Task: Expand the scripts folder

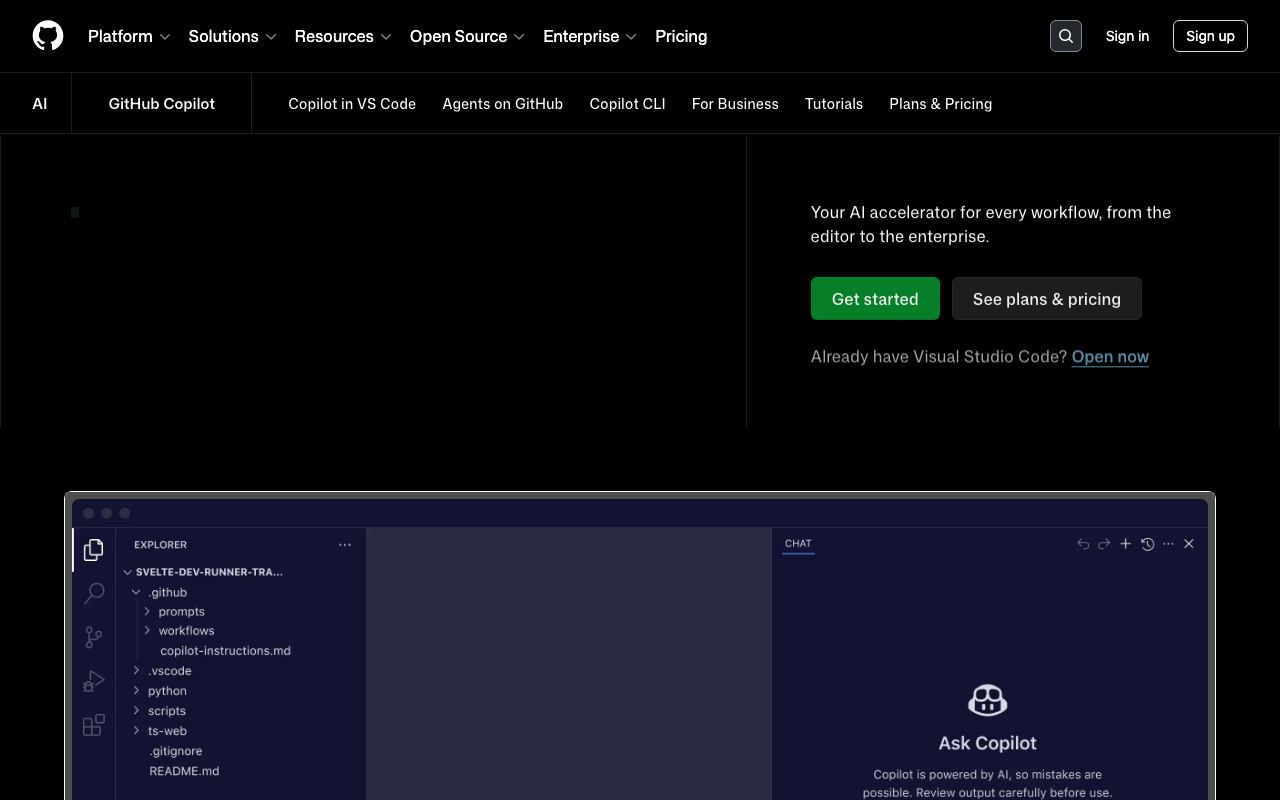Action: pyautogui.click(x=158, y=711)
